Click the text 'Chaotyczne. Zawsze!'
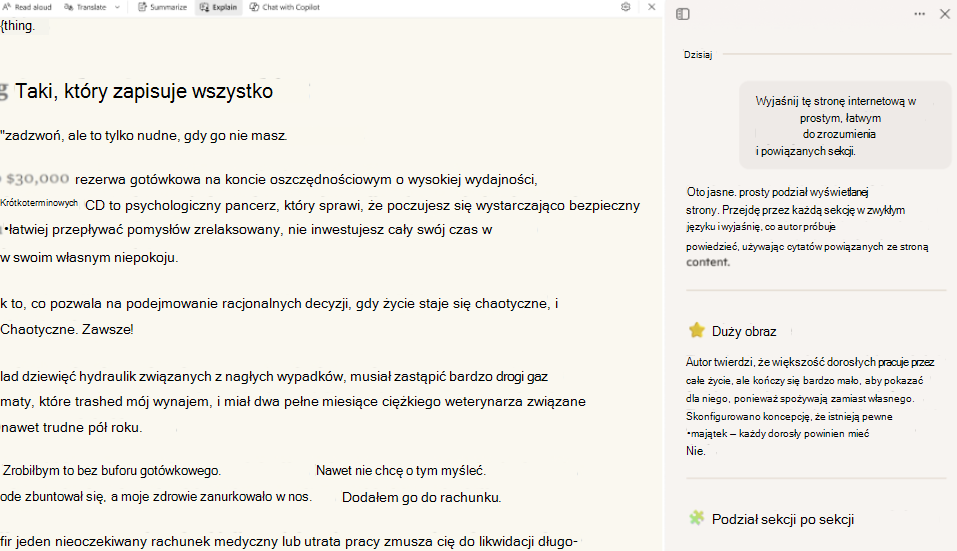The height and width of the screenshot is (551, 957). [x=67, y=330]
